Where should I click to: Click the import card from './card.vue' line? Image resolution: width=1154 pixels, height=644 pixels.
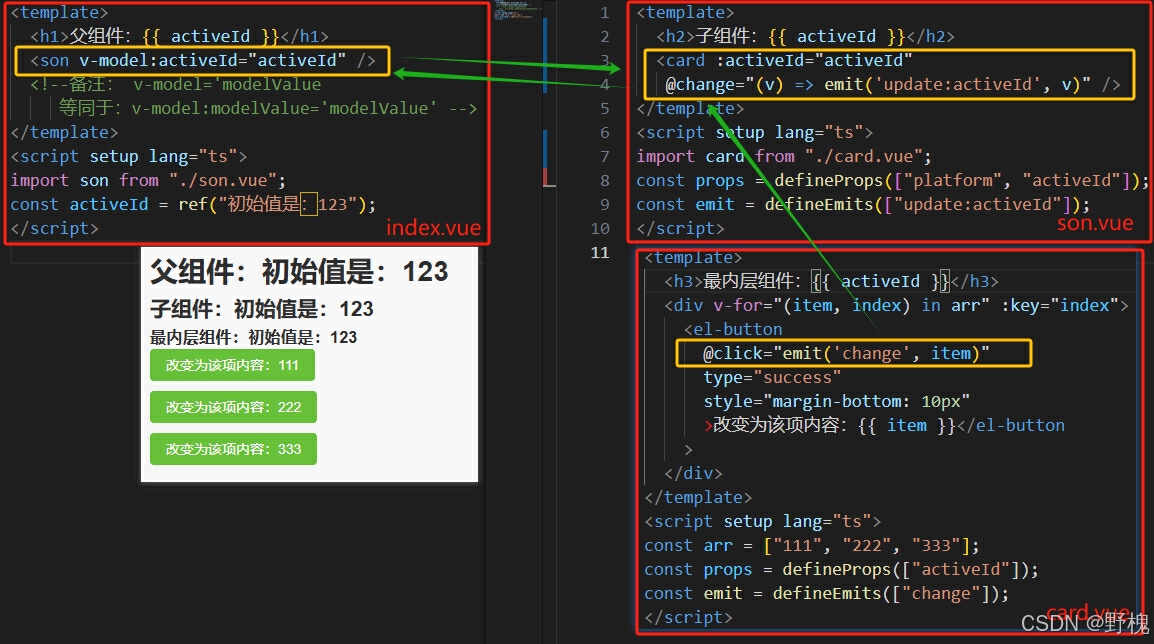[x=784, y=156]
